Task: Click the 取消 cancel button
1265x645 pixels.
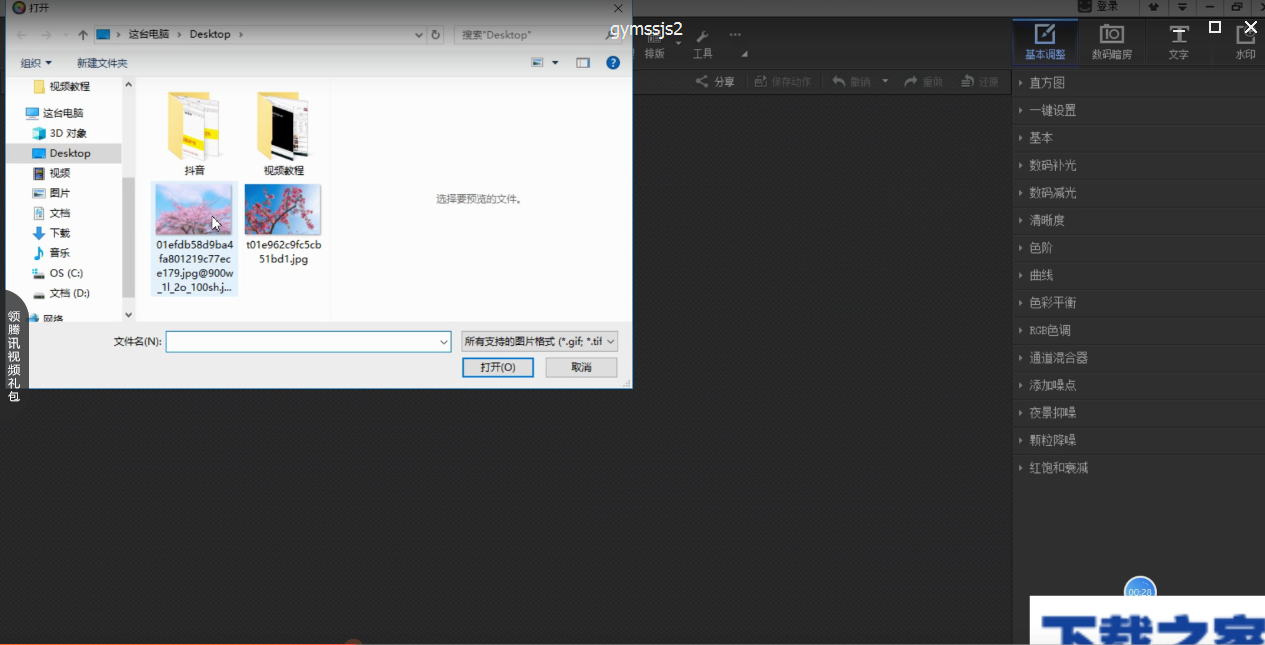Action: pyautogui.click(x=581, y=368)
